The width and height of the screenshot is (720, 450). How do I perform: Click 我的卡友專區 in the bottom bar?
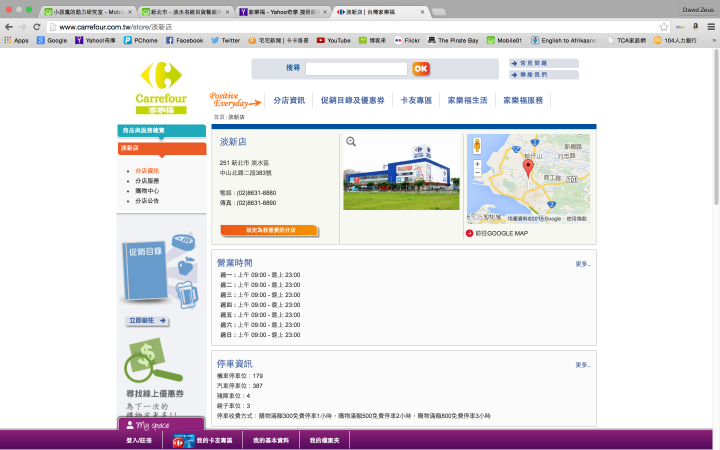[202, 440]
